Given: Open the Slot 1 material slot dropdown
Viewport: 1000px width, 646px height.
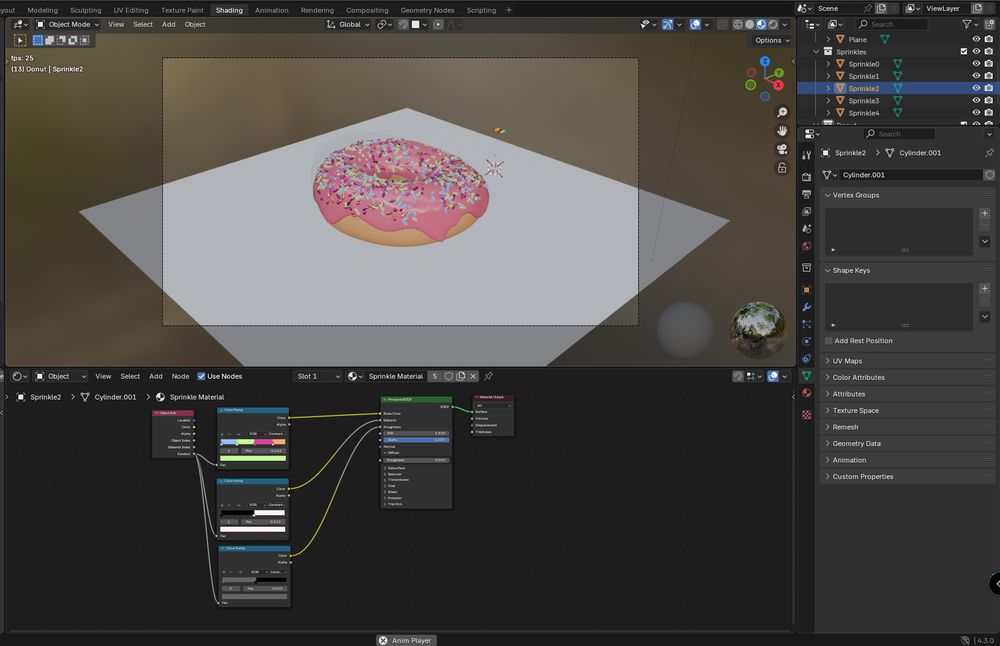Looking at the screenshot, I should [318, 376].
